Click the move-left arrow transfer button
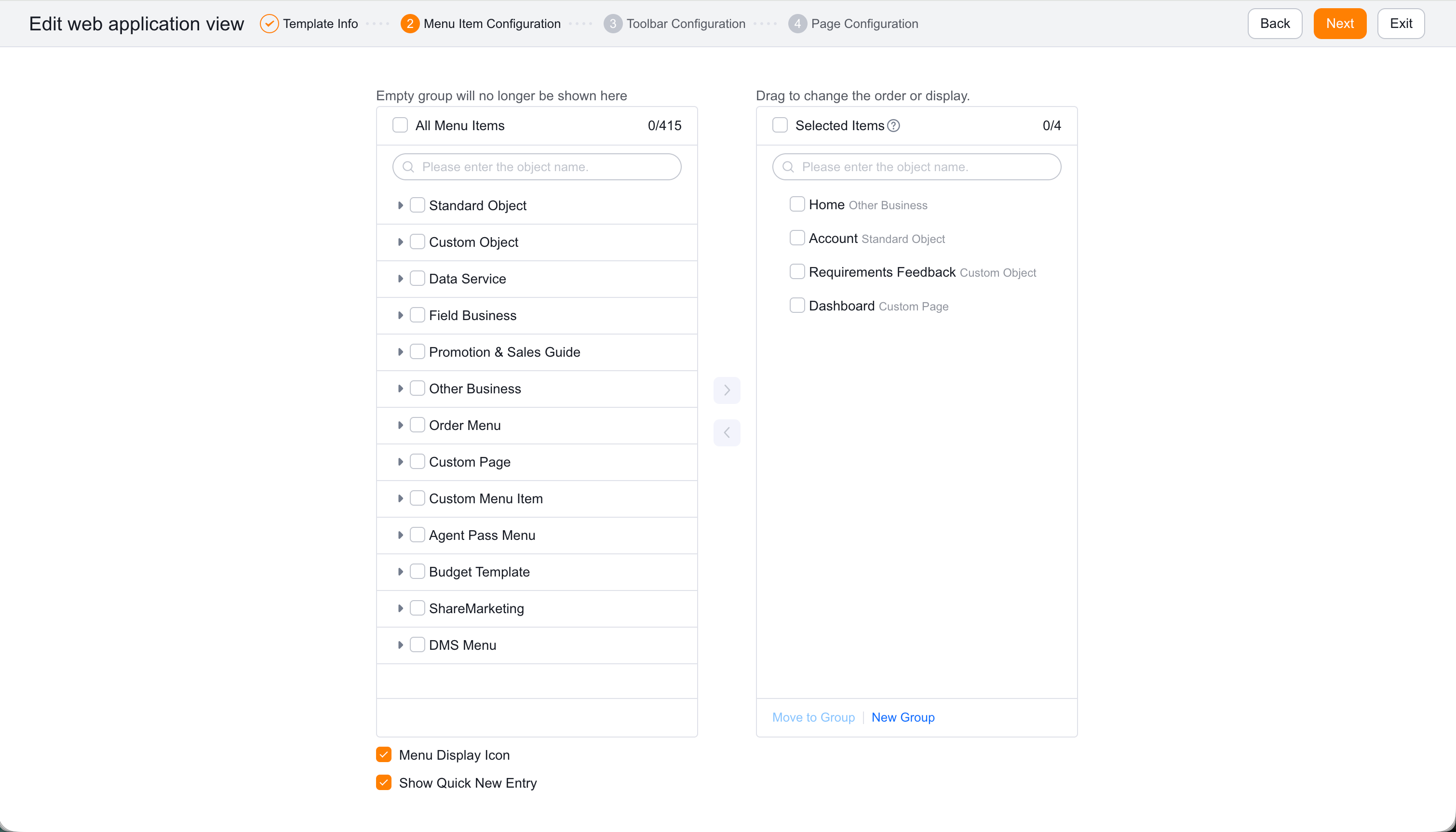 click(x=727, y=432)
